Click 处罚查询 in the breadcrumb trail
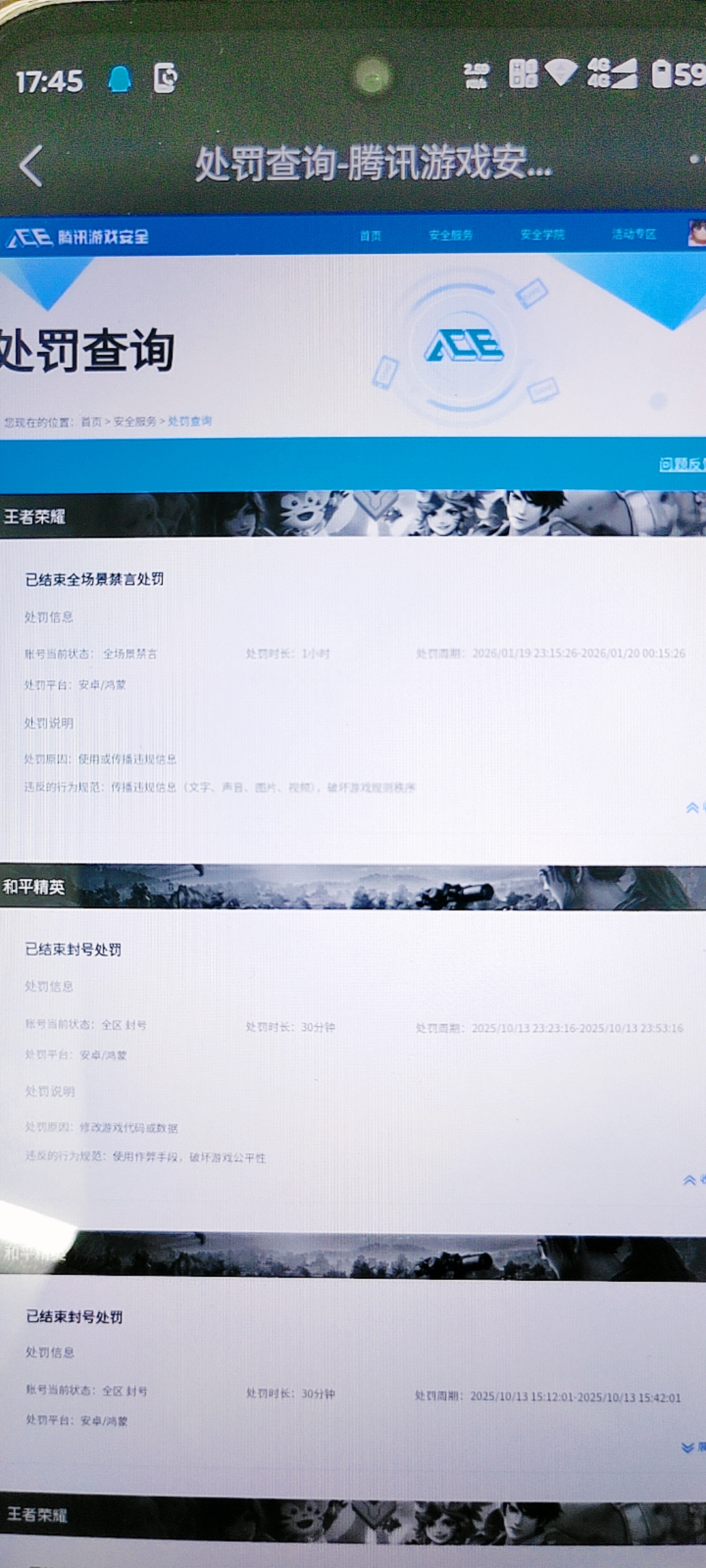Screen dimensions: 706x1568 (x=190, y=421)
